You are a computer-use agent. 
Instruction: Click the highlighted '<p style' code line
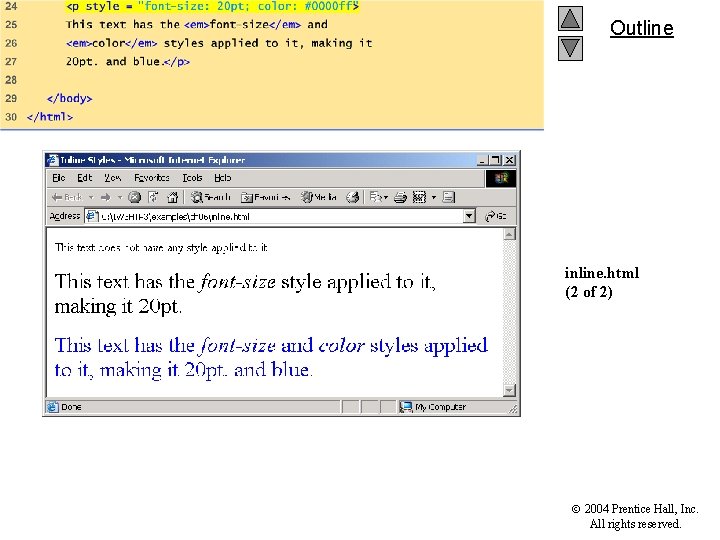click(x=212, y=6)
